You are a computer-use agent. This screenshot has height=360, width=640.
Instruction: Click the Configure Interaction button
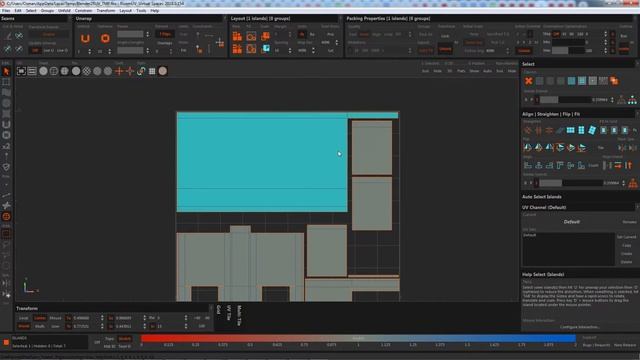(x=580, y=327)
